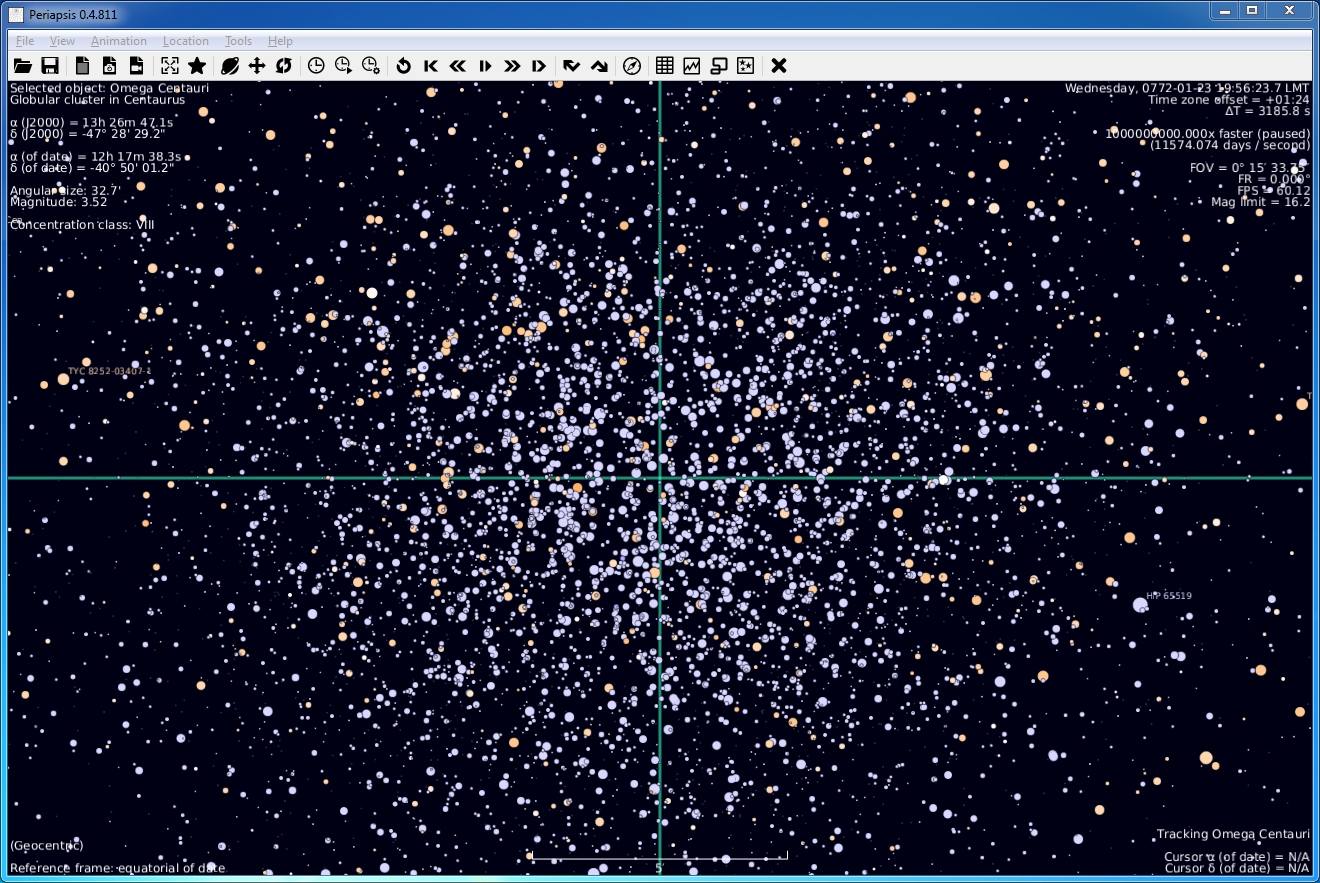The width and height of the screenshot is (1320, 883).
Task: Click the compass icon
Action: tap(632, 66)
